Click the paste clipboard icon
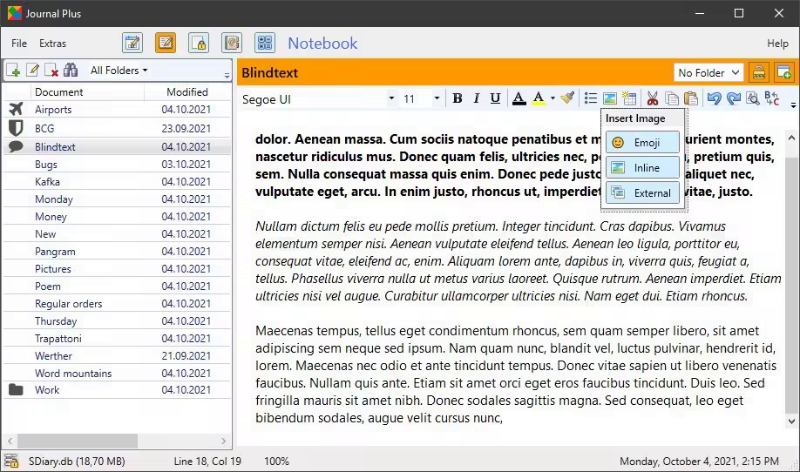The image size is (800, 472). coord(690,98)
